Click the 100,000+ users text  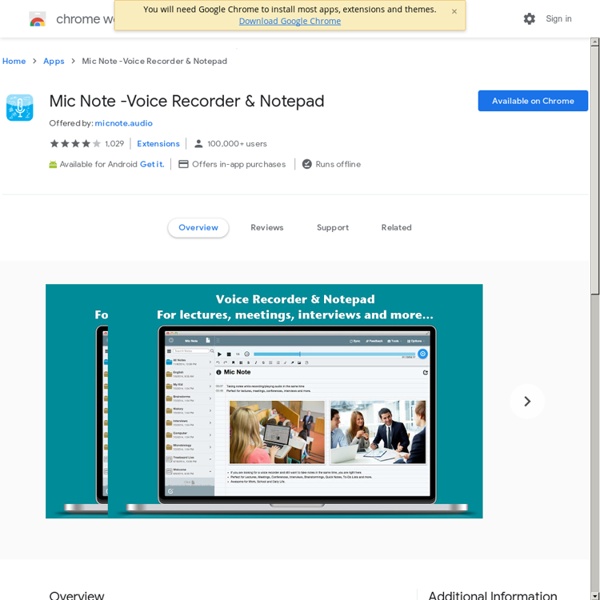237,143
